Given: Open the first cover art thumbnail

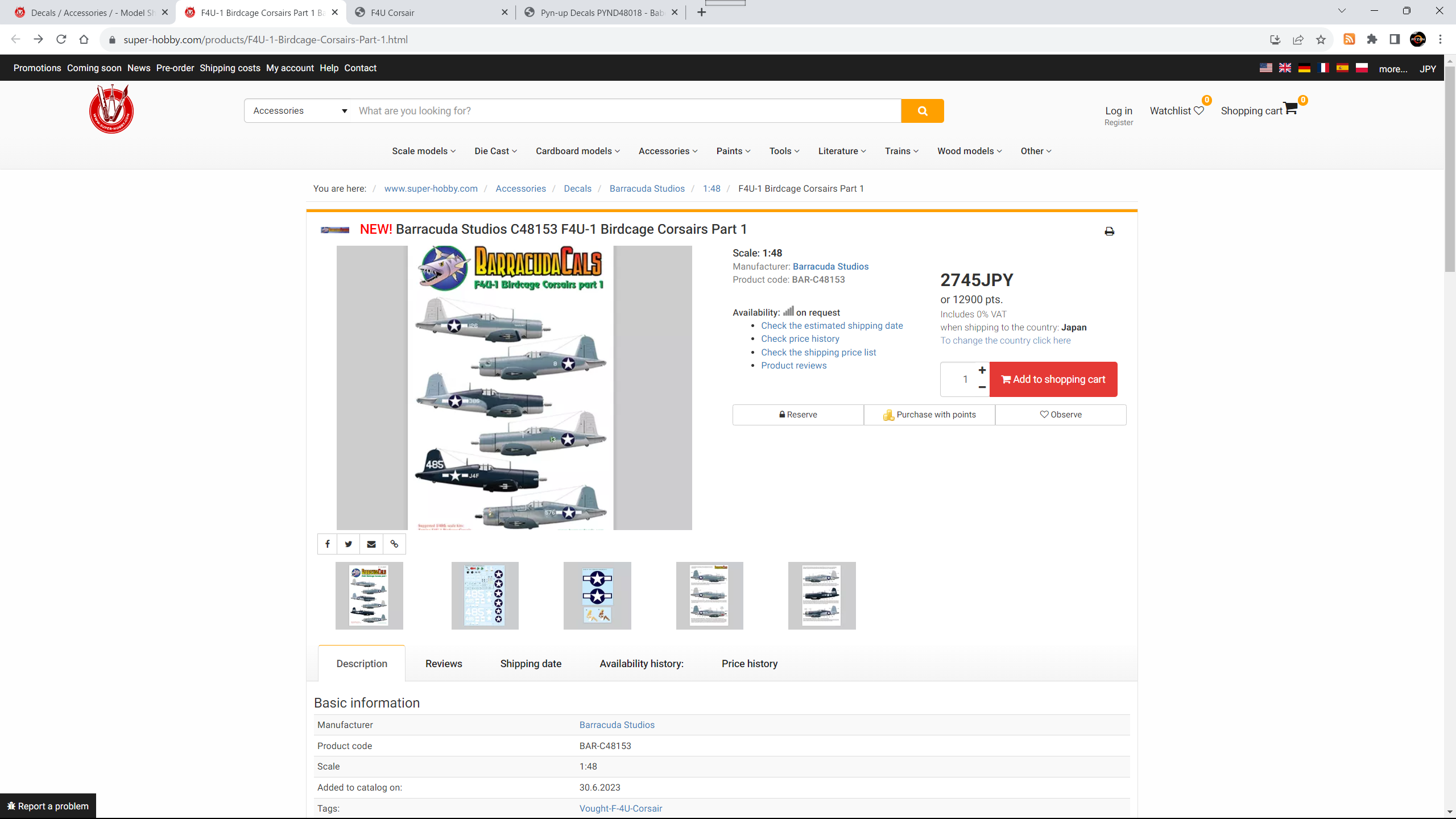Looking at the screenshot, I should (x=369, y=595).
